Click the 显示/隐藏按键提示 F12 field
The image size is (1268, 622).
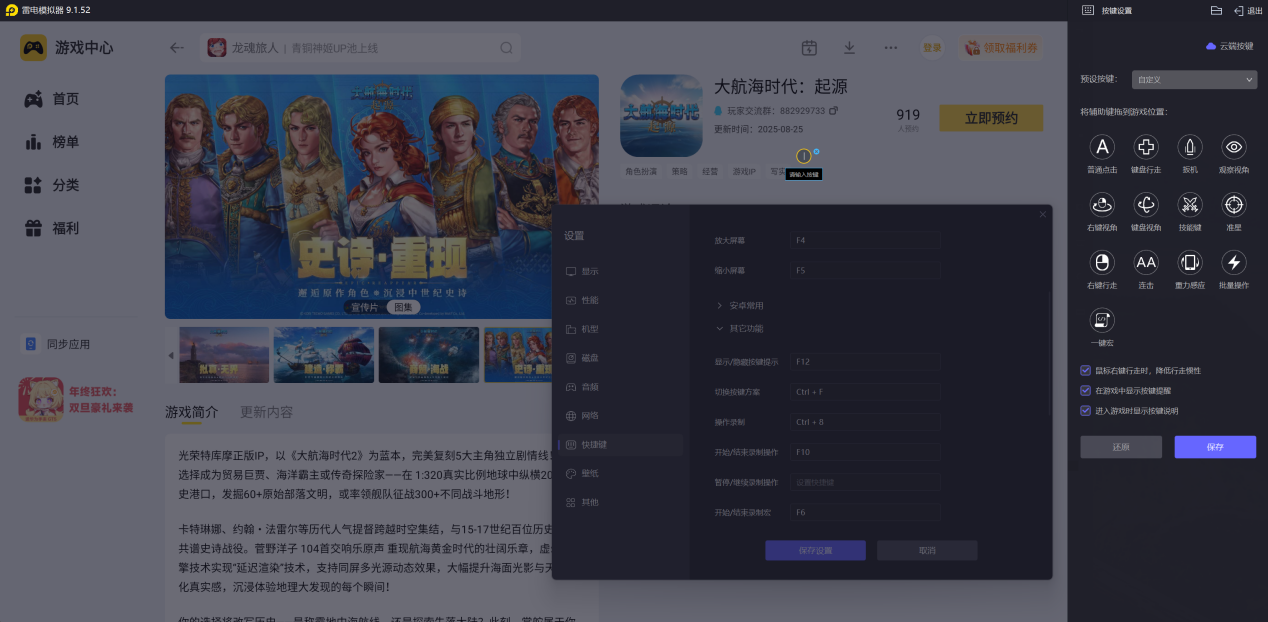[864, 361]
